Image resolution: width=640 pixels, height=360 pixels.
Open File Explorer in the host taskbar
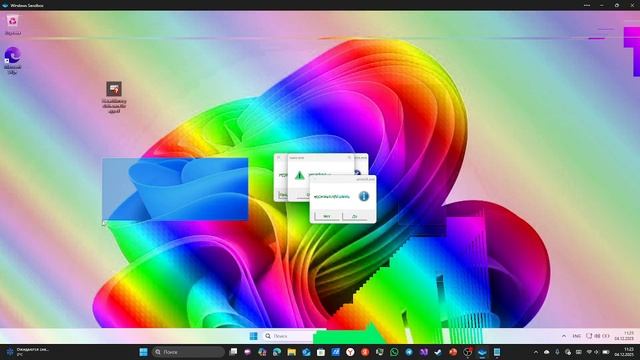291,352
